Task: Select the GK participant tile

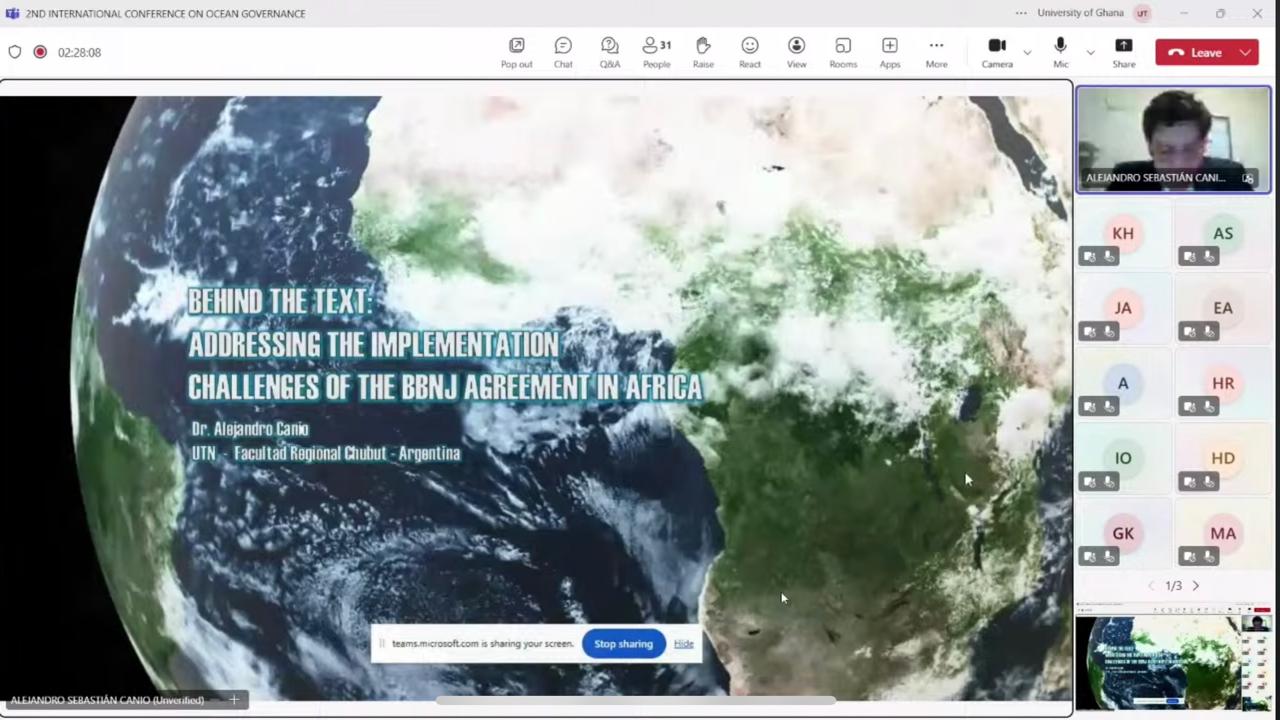Action: [x=1123, y=534]
